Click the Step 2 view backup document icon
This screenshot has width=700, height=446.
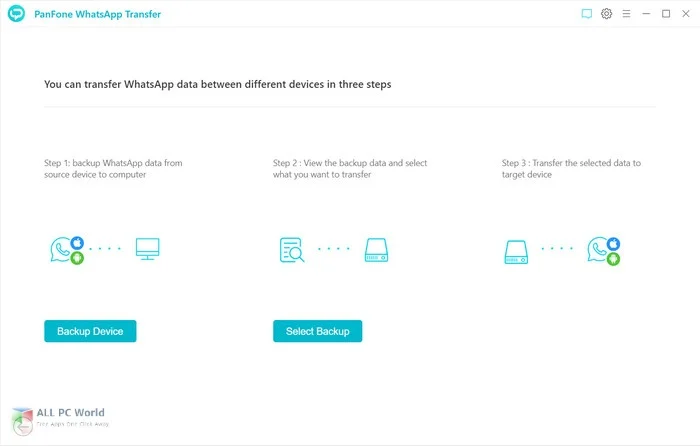pyautogui.click(x=292, y=250)
